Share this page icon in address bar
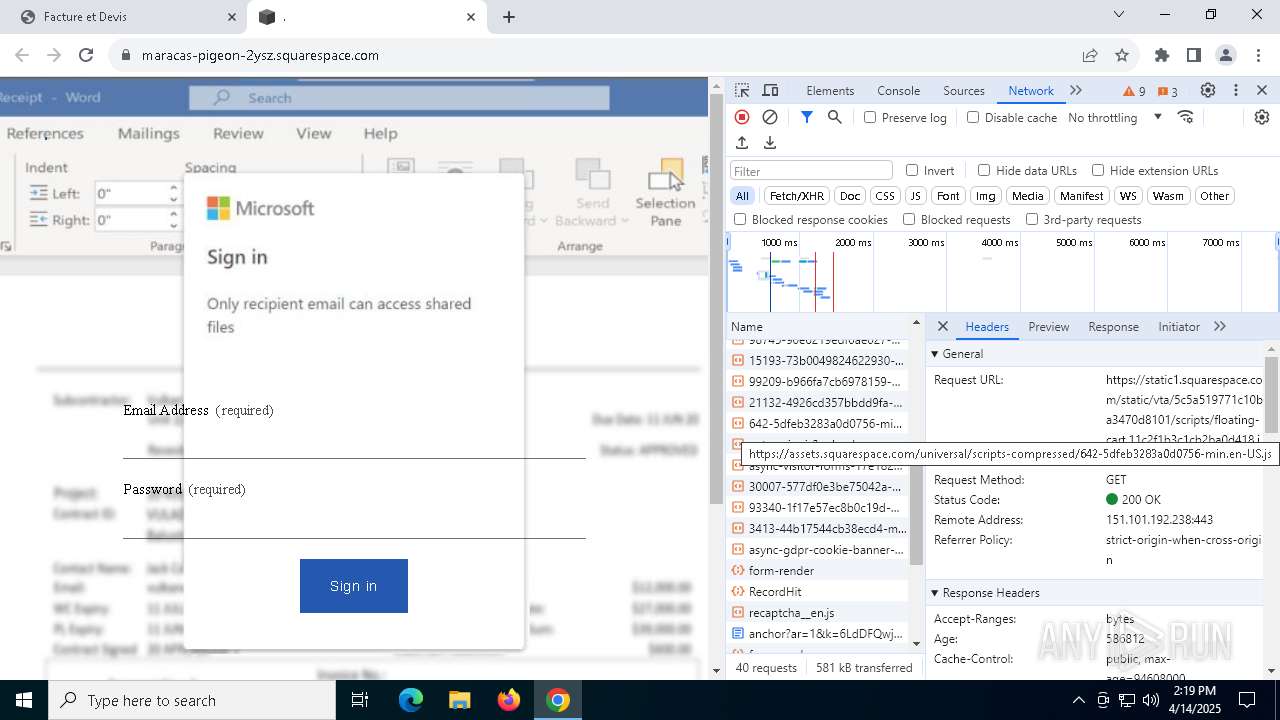This screenshot has width=1280, height=720. coord(1090,55)
